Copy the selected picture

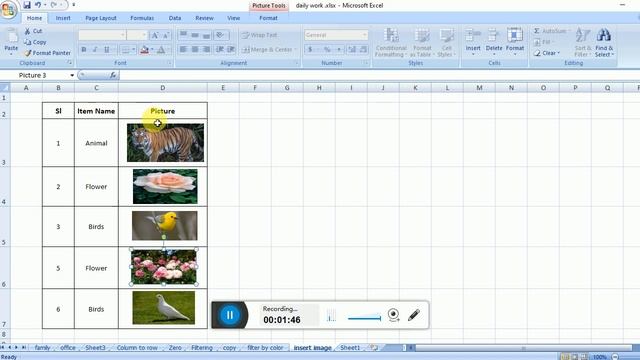point(35,42)
